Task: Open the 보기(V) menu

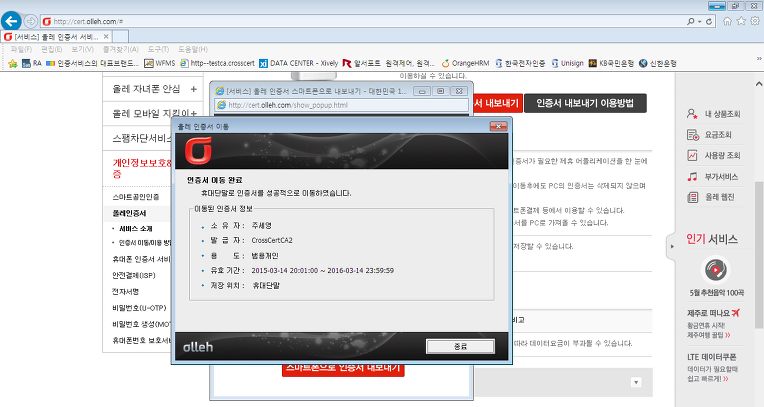Action: (x=82, y=49)
